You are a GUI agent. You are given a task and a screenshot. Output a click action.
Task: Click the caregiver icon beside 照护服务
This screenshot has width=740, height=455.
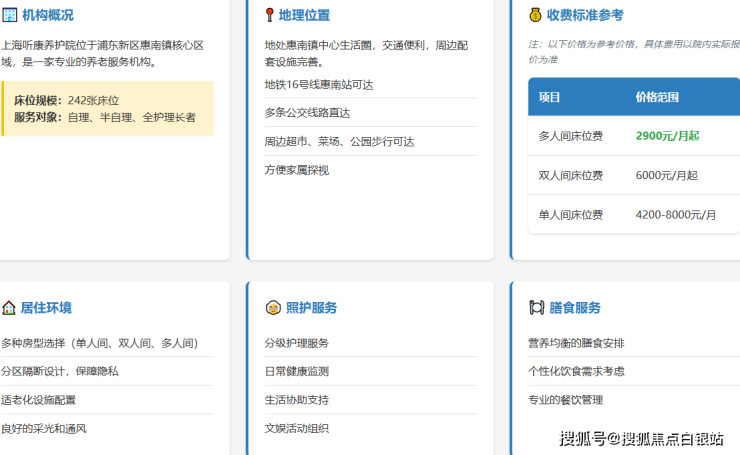(x=272, y=308)
